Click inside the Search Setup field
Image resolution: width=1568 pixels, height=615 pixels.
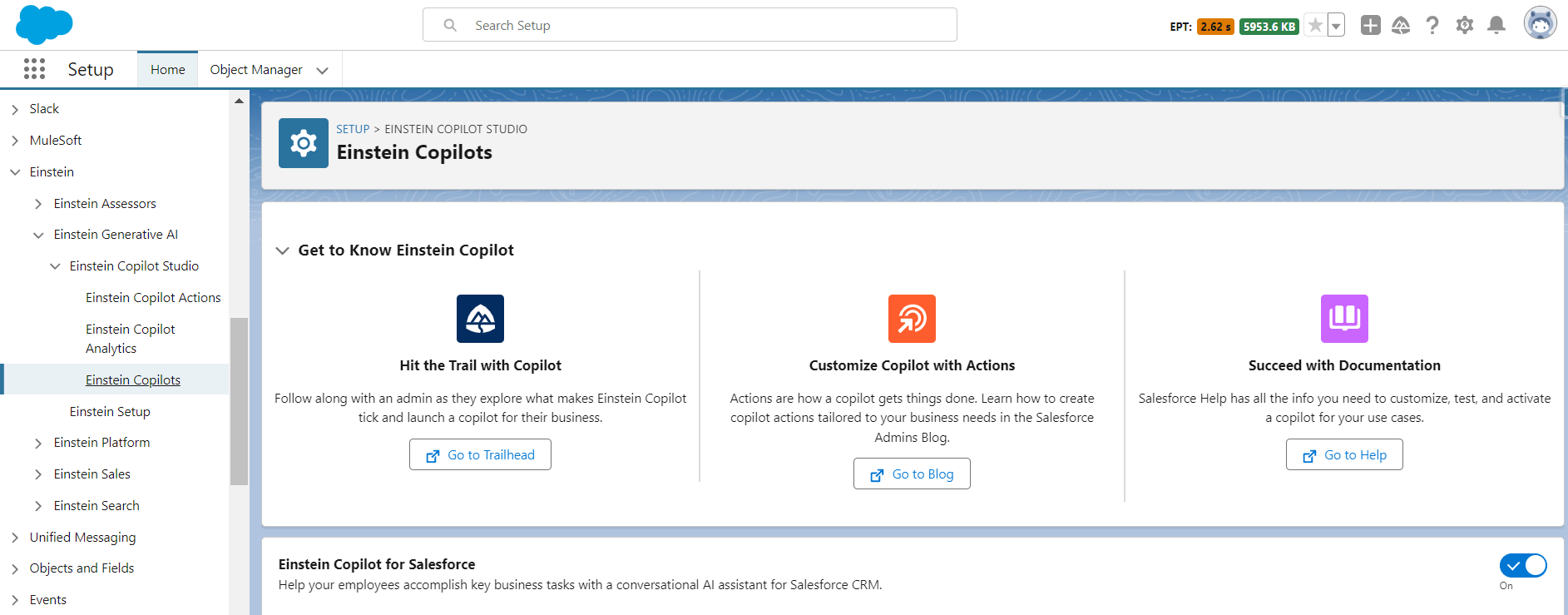(x=690, y=25)
